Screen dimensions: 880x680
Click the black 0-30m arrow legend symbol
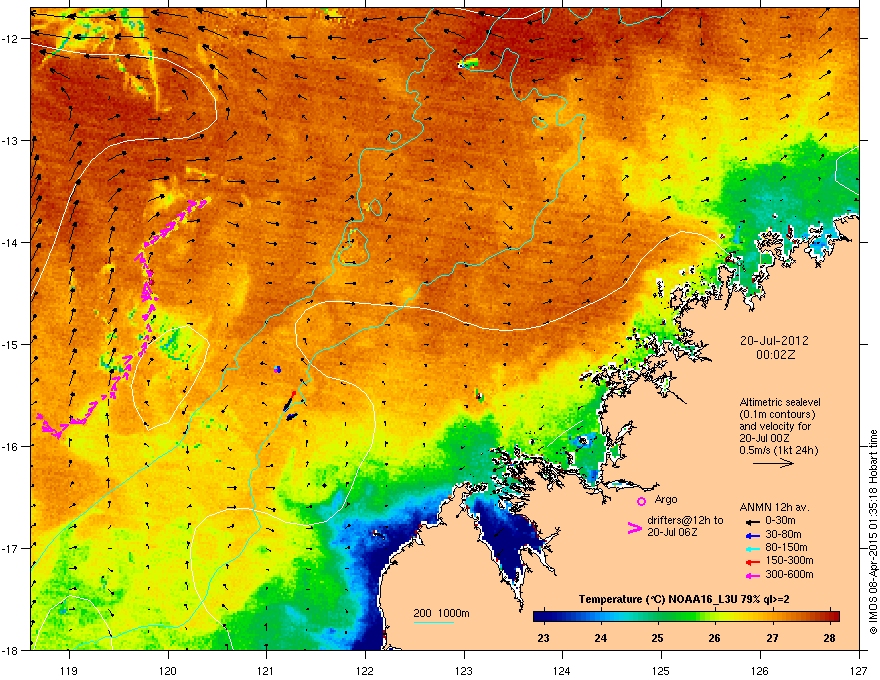[x=752, y=521]
